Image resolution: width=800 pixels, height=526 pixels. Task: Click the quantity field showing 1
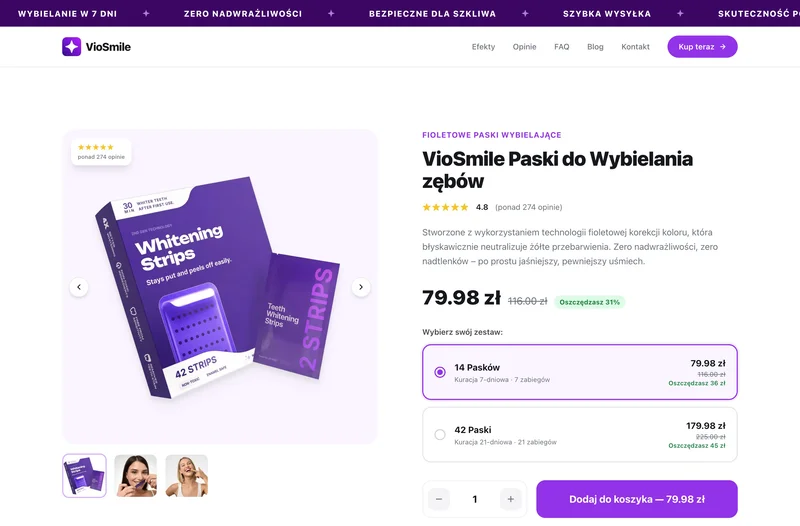click(475, 499)
